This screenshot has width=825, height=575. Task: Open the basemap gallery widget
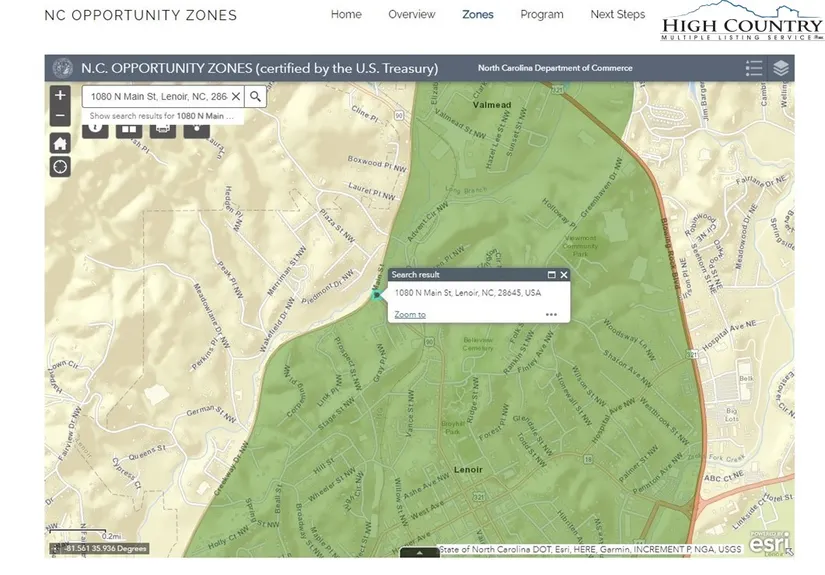[128, 128]
